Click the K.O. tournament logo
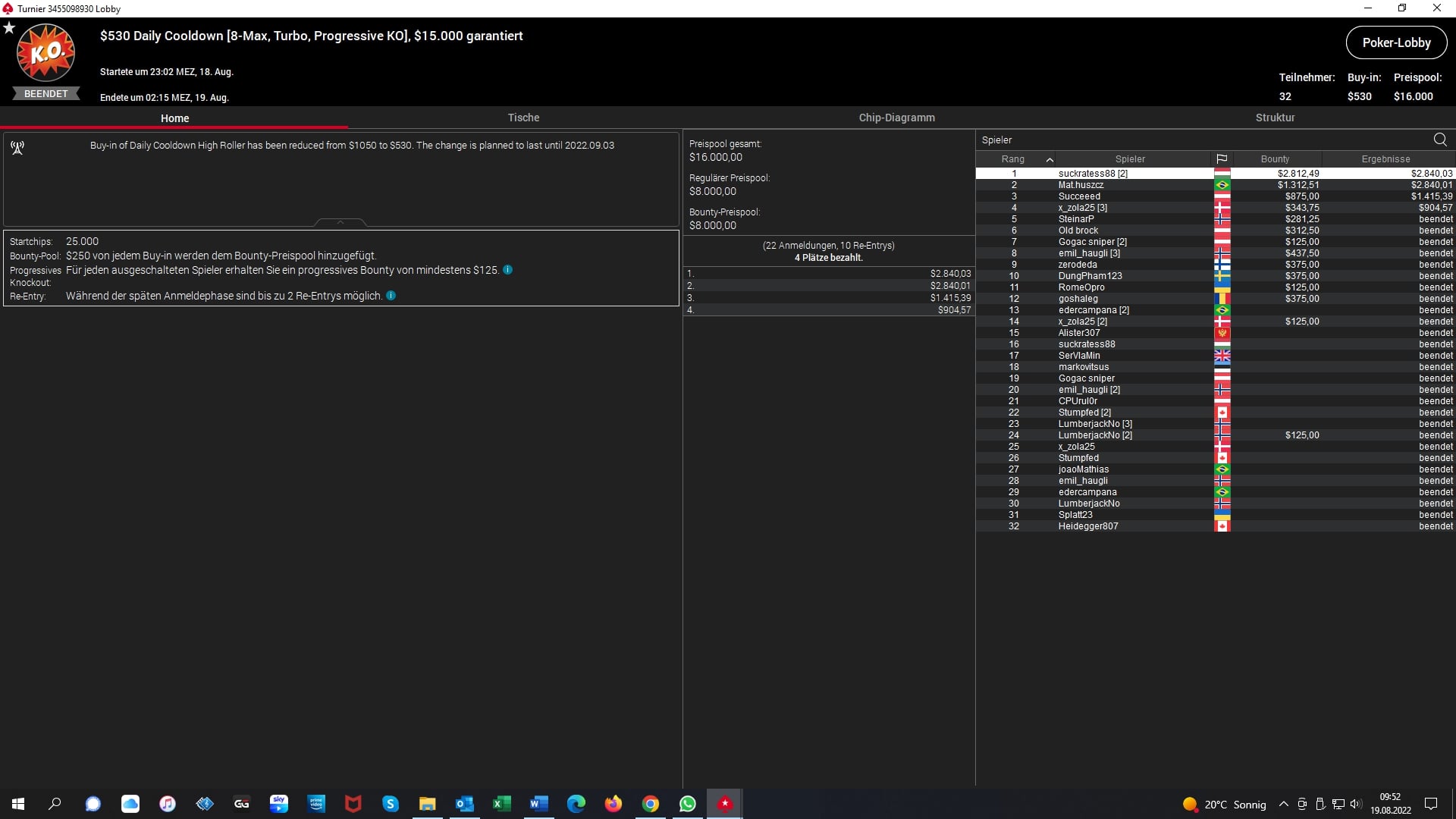1456x819 pixels. (x=45, y=53)
